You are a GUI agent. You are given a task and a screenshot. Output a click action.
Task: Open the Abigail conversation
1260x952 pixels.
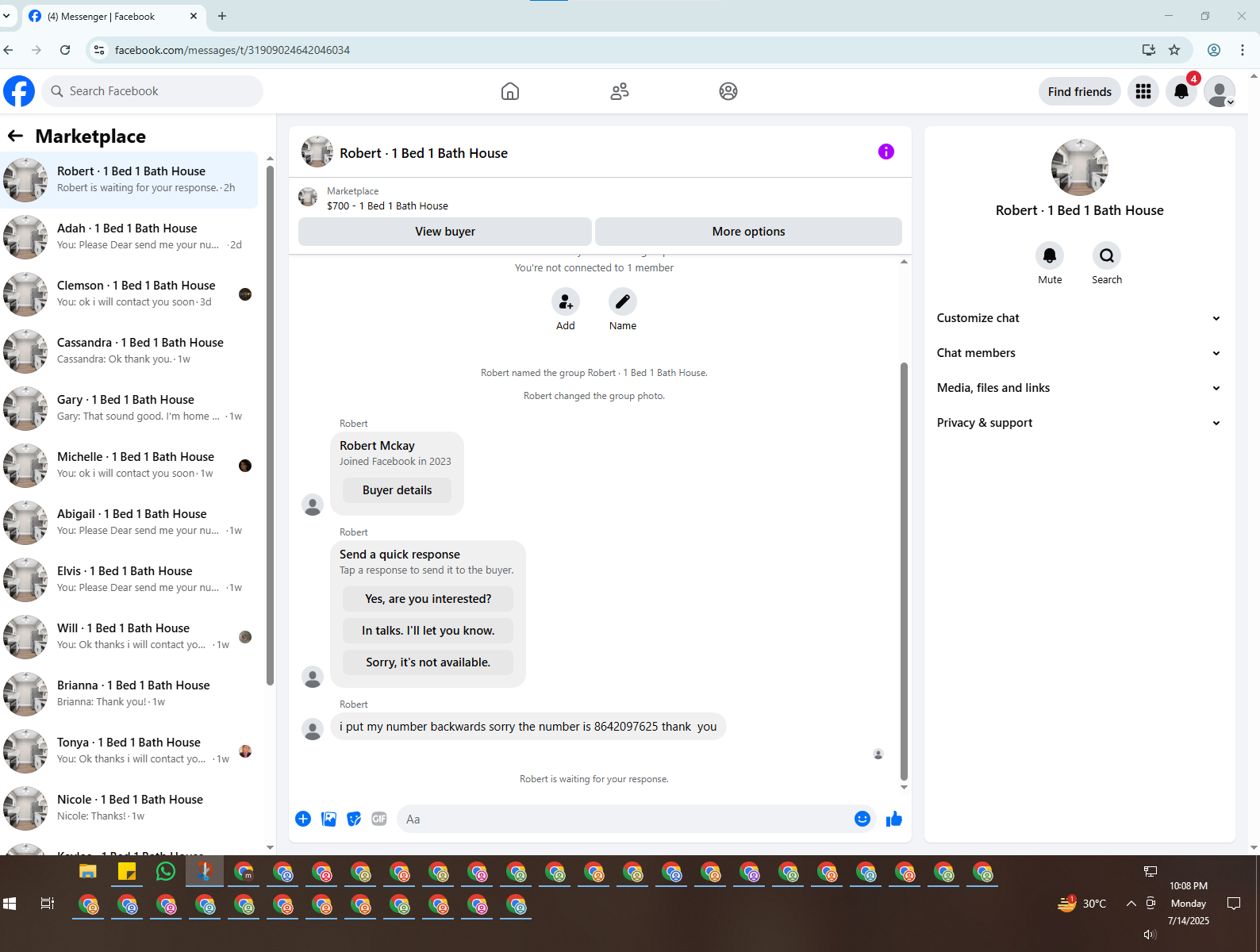click(129, 523)
